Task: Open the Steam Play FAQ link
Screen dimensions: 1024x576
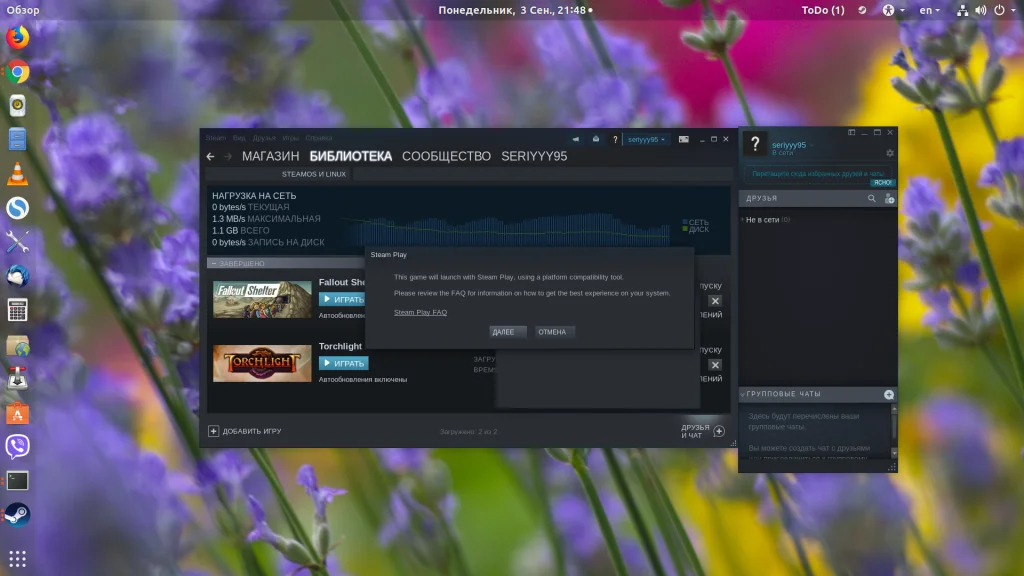Action: tap(420, 313)
